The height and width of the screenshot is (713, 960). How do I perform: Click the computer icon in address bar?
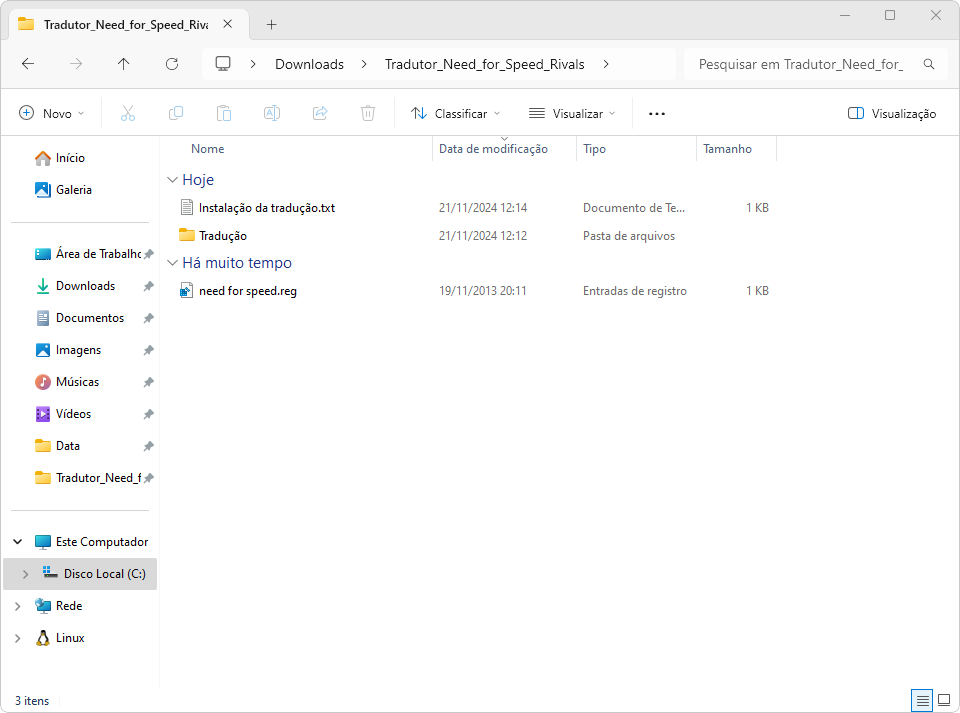[223, 64]
